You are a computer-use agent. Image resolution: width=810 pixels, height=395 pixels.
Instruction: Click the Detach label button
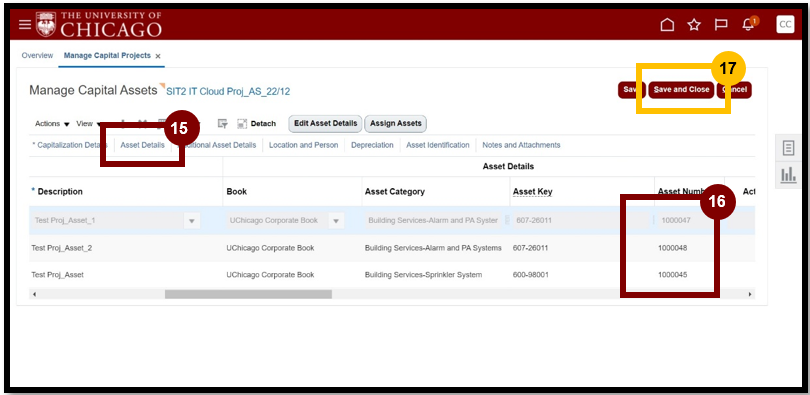(x=263, y=123)
